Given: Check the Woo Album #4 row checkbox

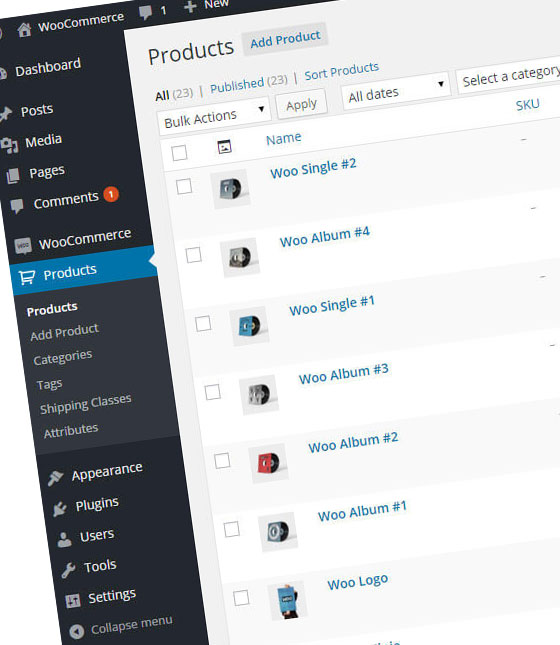Looking at the screenshot, I should tap(193, 255).
